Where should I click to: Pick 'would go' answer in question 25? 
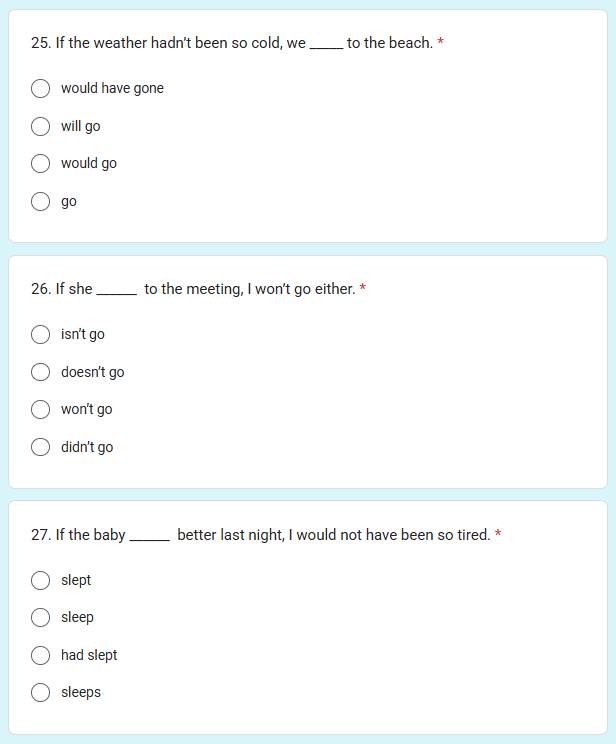(40, 164)
